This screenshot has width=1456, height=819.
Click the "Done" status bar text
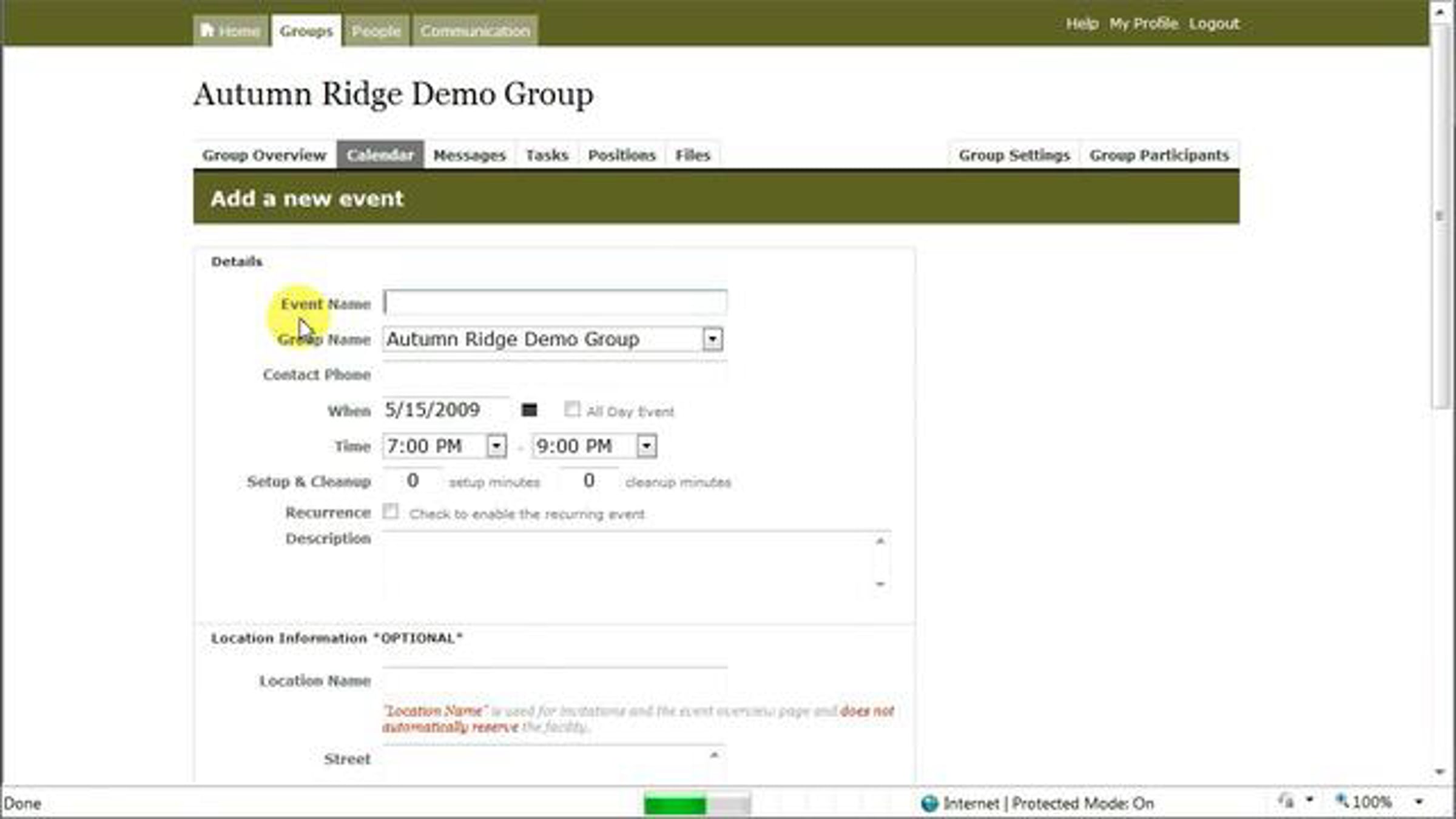pos(22,804)
